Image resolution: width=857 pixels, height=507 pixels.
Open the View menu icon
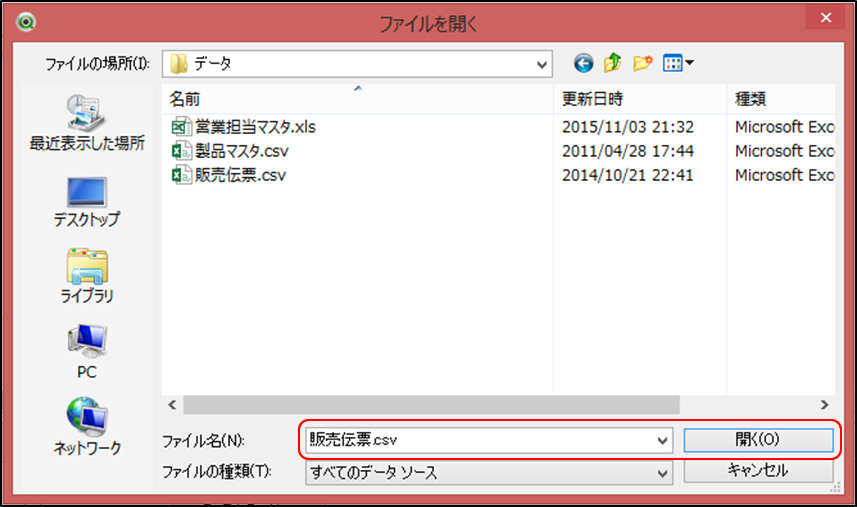672,63
